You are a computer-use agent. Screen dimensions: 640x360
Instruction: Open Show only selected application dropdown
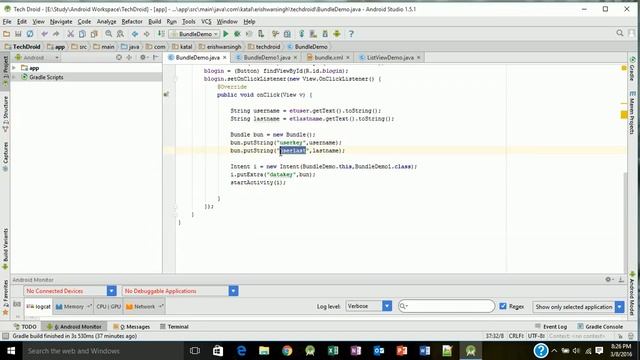tap(578, 307)
